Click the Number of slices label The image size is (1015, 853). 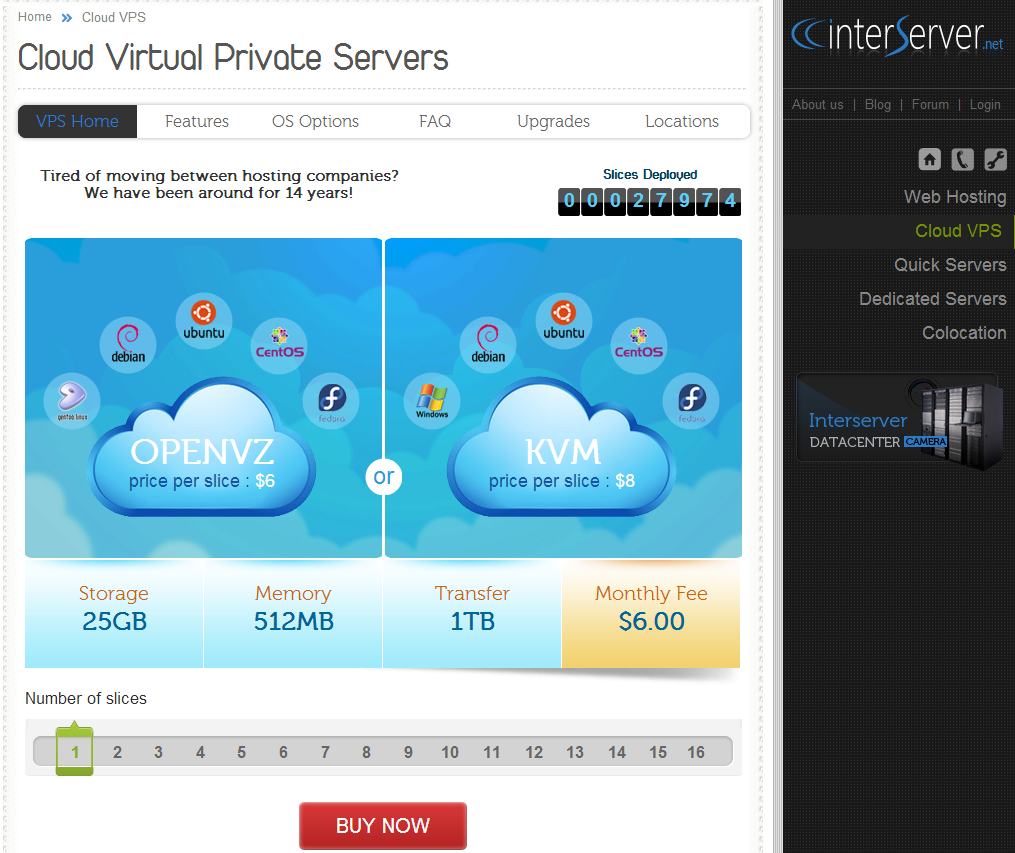pos(86,698)
